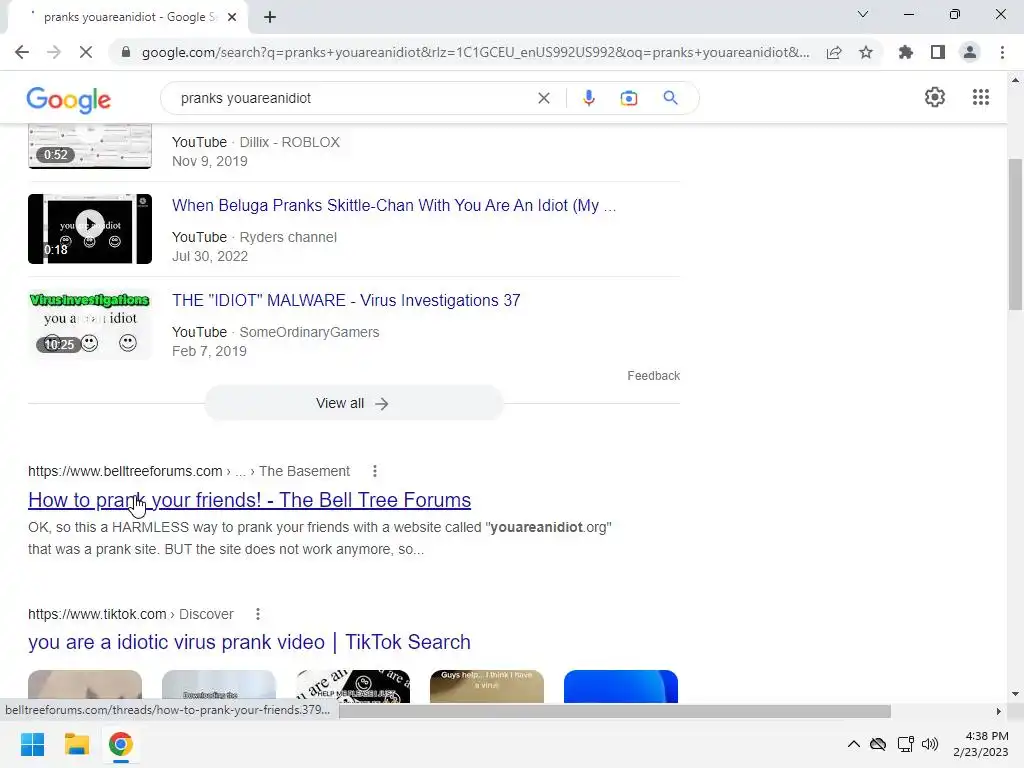Click the cloud sync tray icon

pos(878,744)
